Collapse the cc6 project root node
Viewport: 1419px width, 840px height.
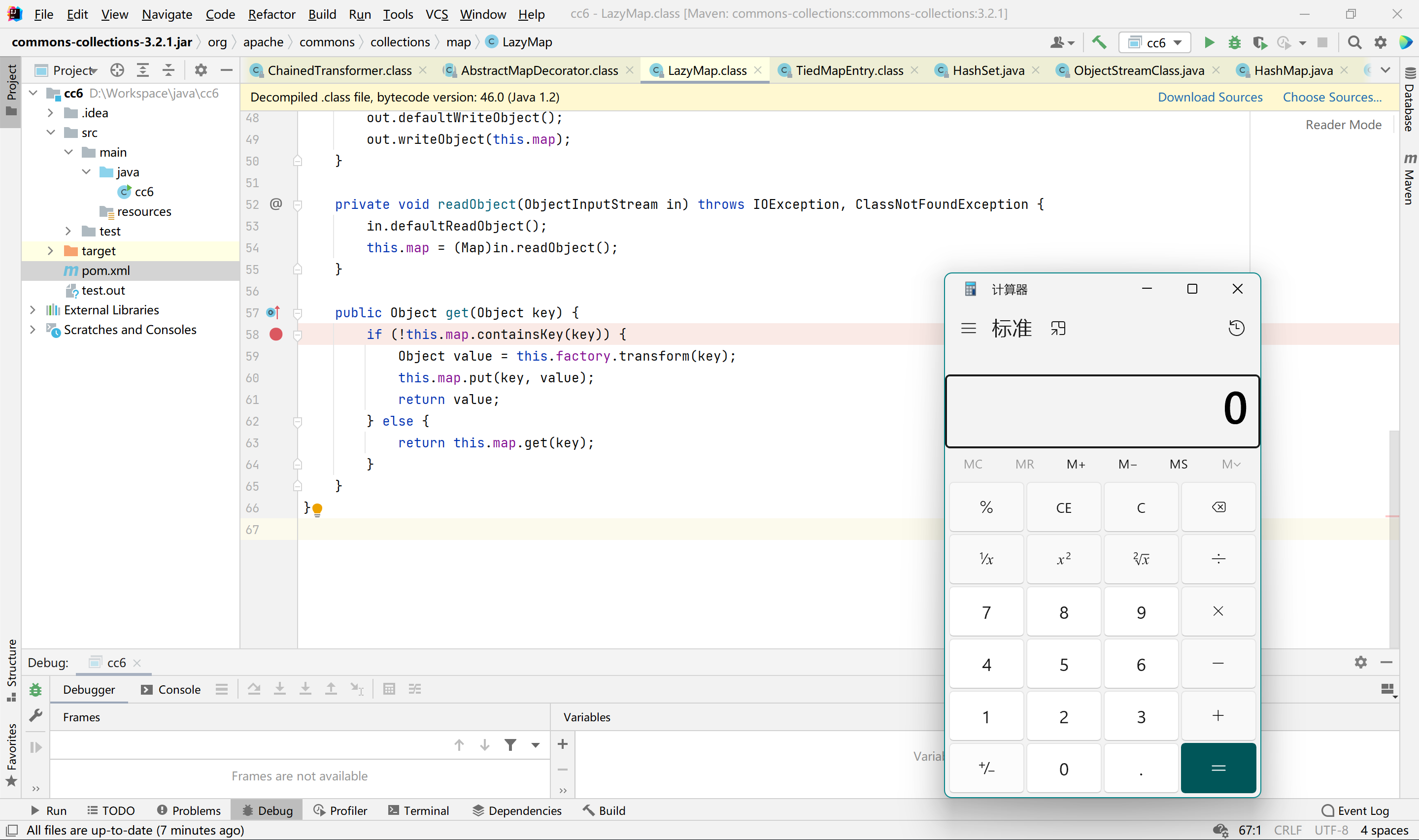tap(34, 93)
